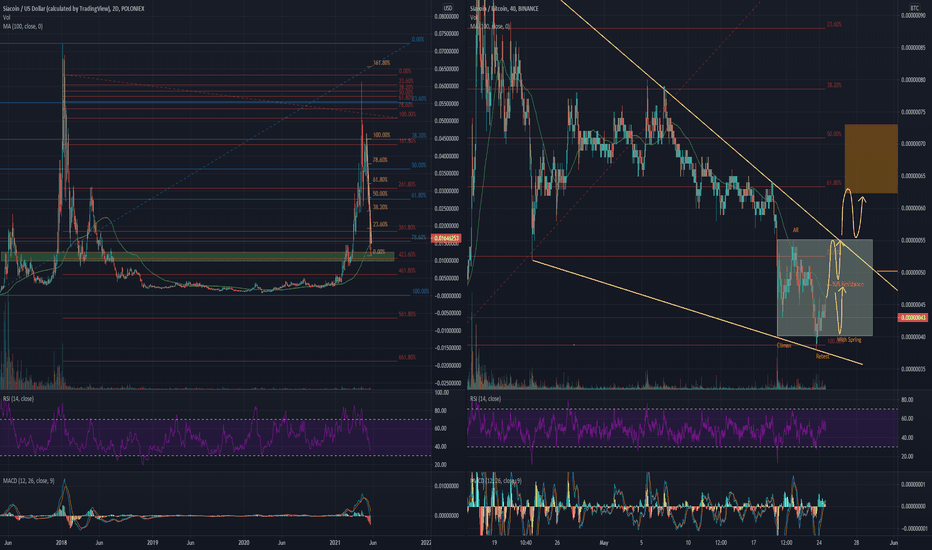Click the Siacoin / US Dollar chart title
This screenshot has width=932, height=550.
pos(74,8)
